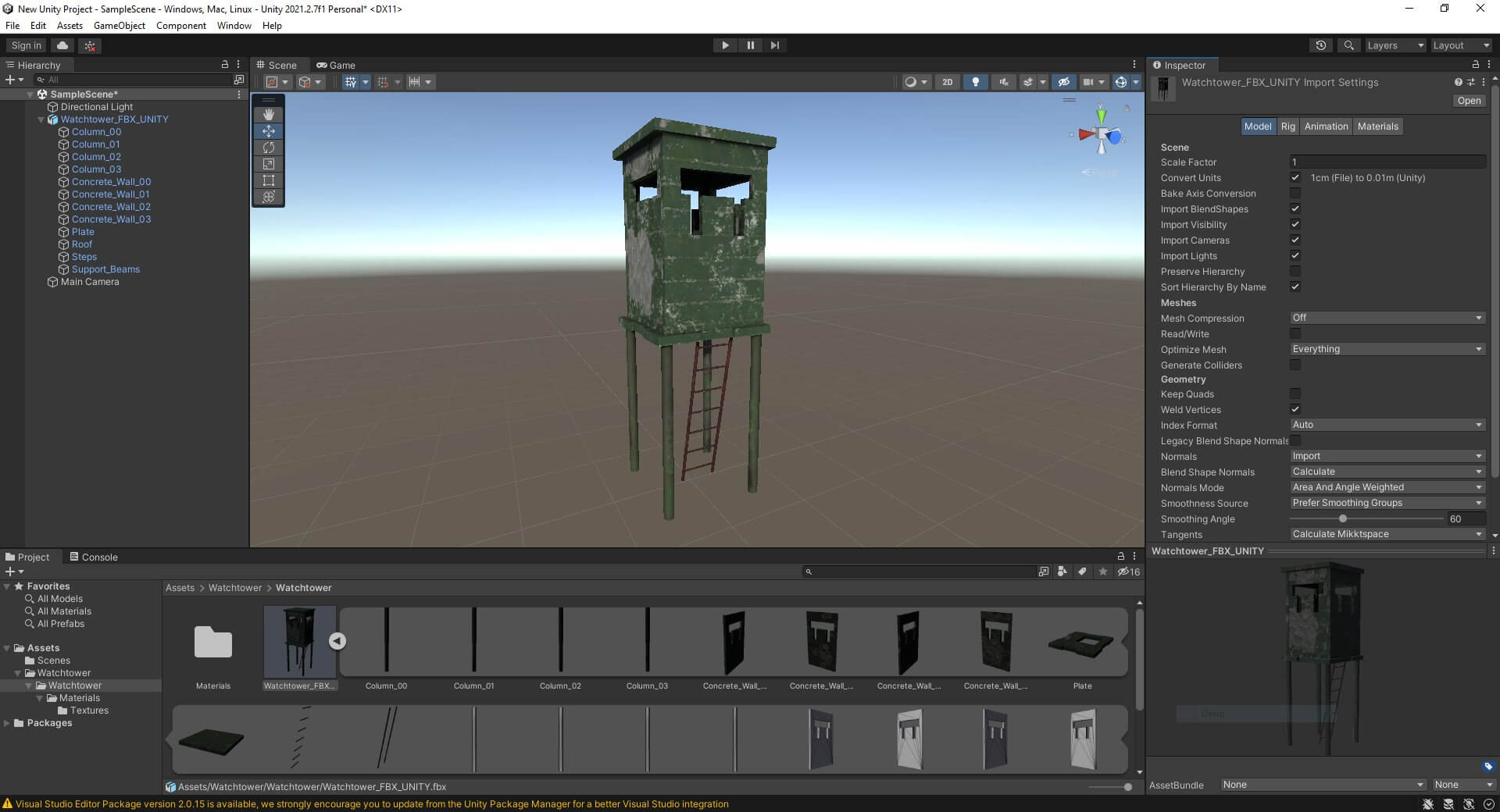1500x812 pixels.
Task: Enable the Bake Axis Conversion checkbox
Action: pos(1295,194)
